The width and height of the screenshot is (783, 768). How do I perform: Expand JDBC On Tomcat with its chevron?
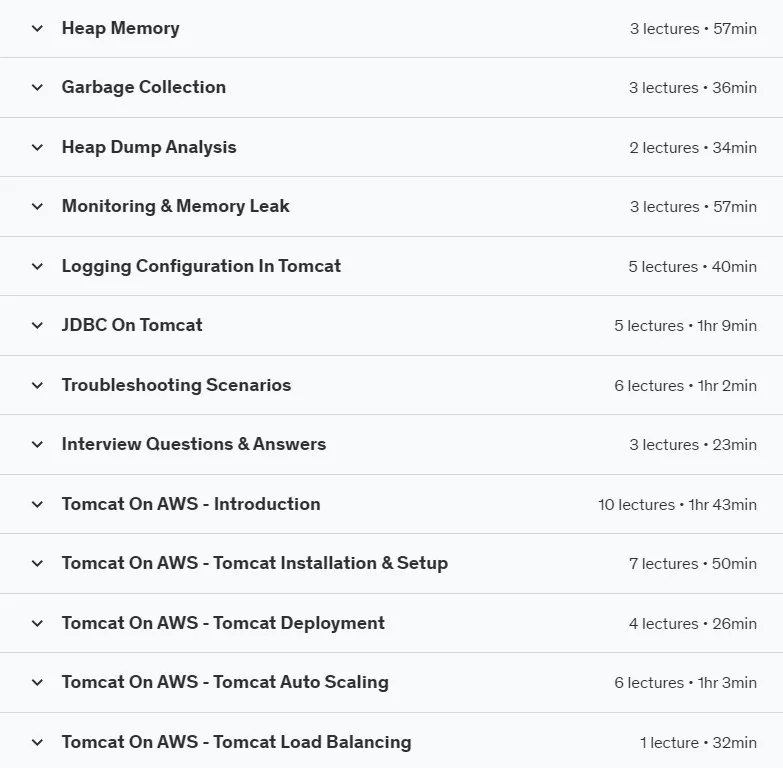37,326
